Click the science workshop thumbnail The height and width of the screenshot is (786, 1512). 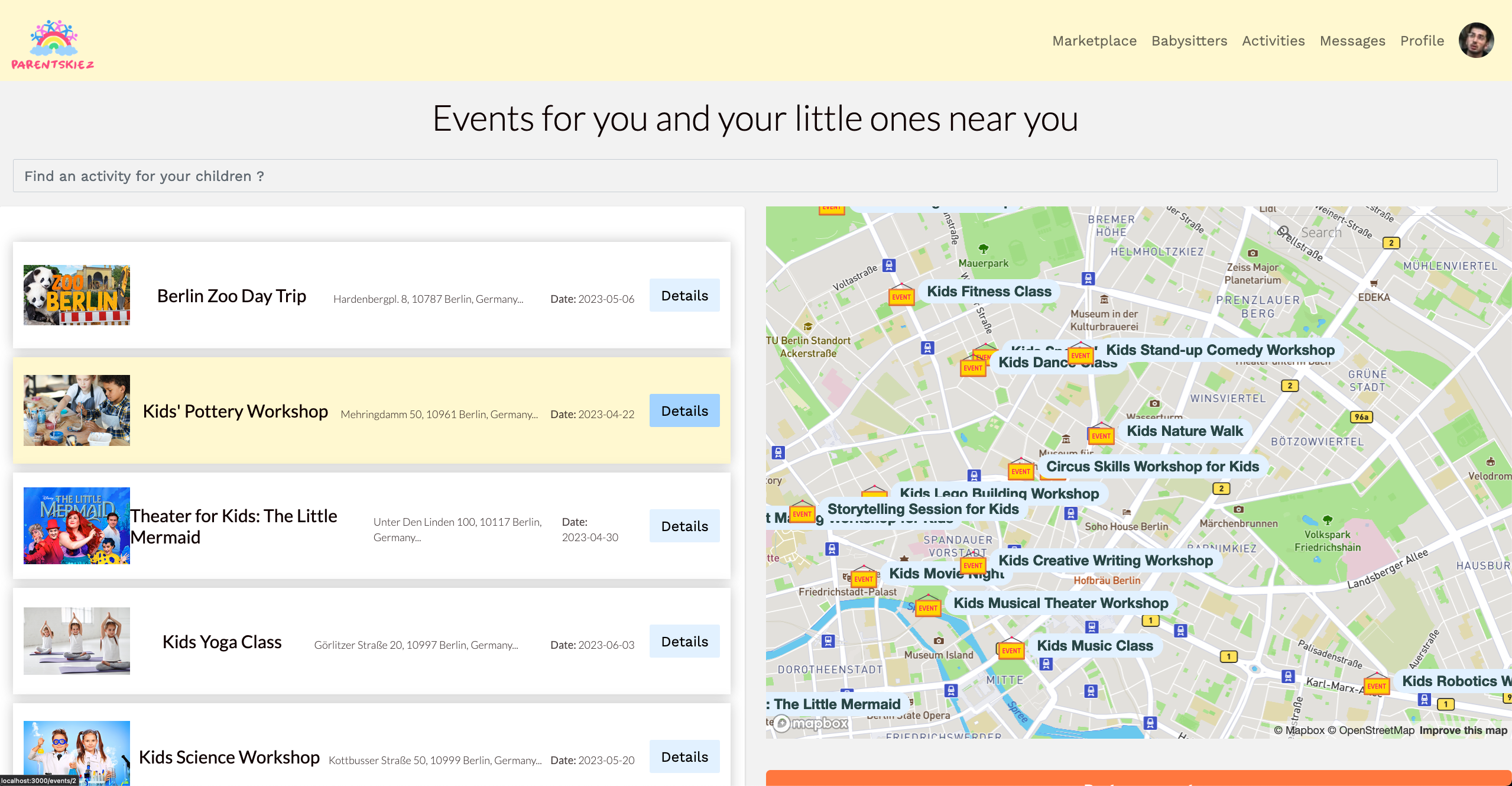[x=77, y=753]
